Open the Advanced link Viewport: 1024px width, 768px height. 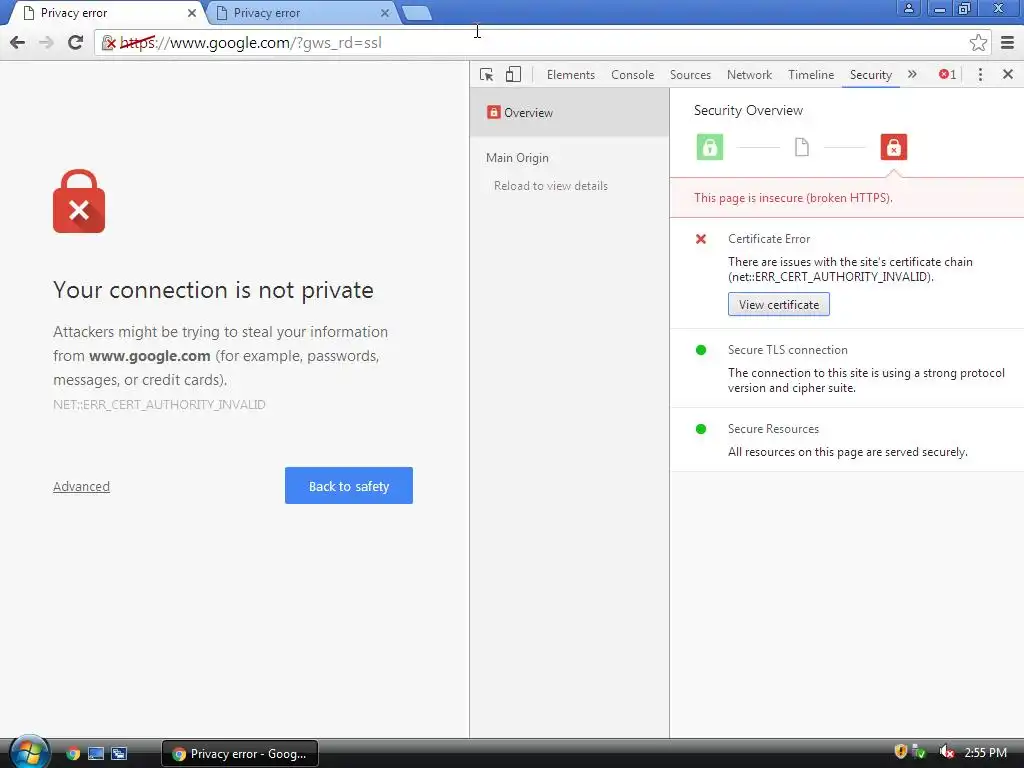81,487
